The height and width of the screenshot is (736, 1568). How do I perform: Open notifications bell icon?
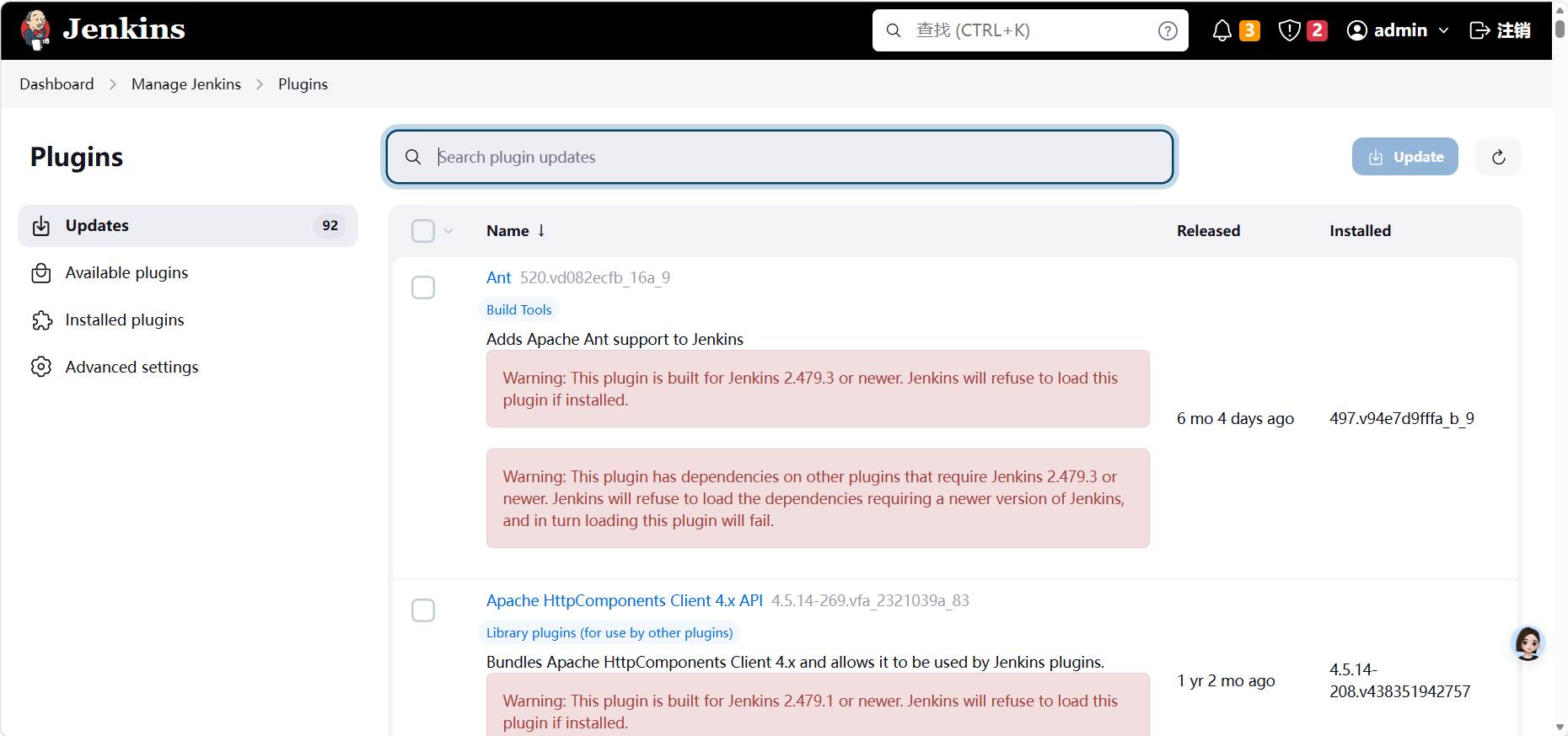click(1222, 30)
